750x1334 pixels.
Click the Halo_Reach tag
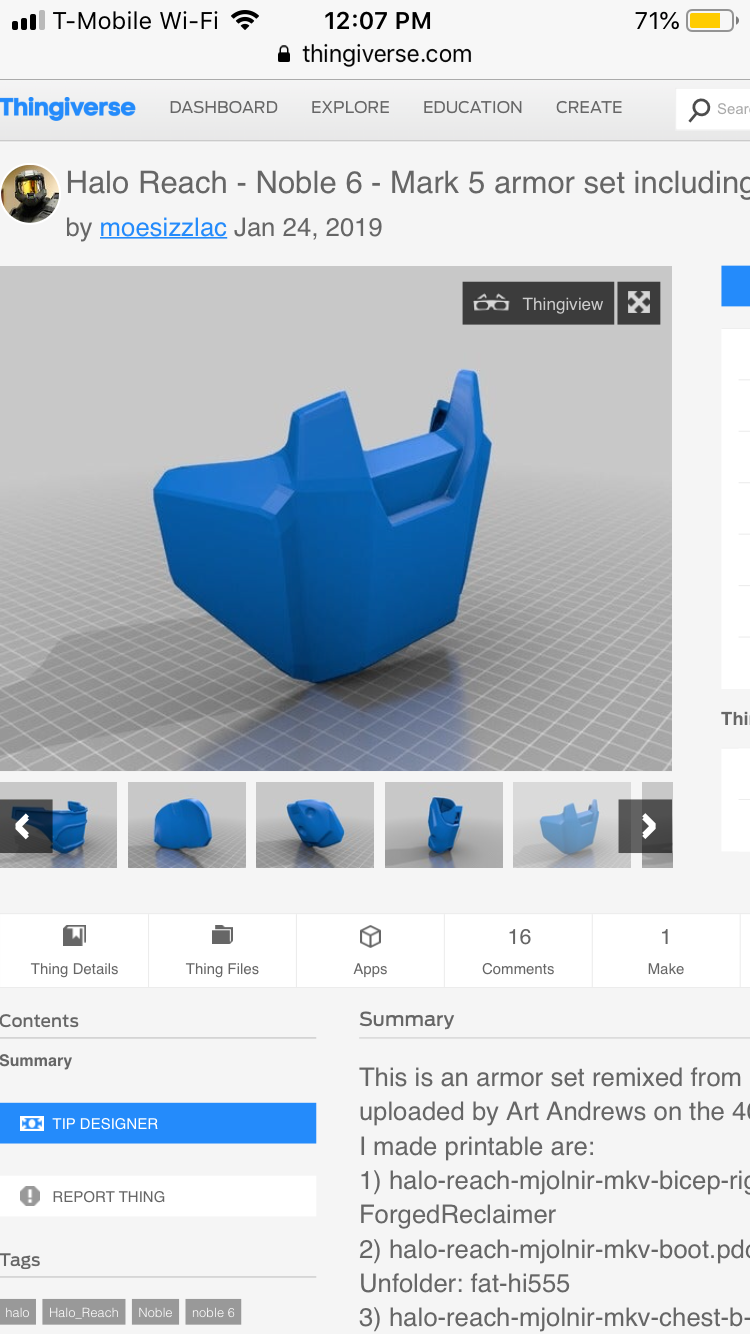point(84,1312)
